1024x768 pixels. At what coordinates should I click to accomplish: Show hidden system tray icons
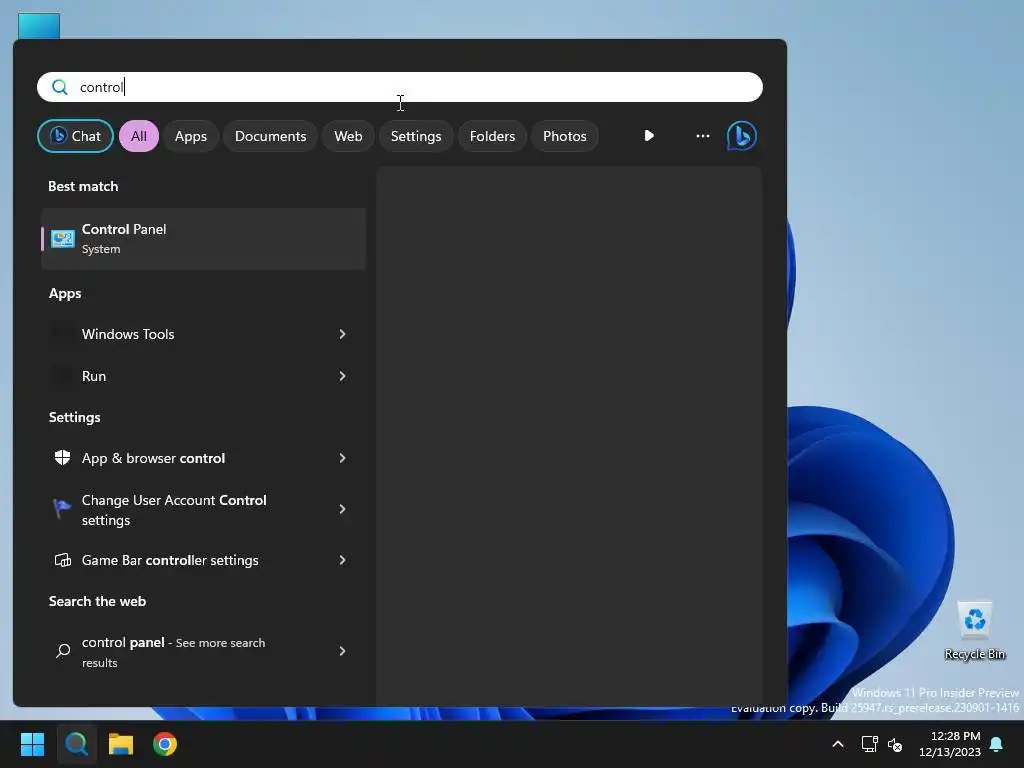(x=838, y=744)
